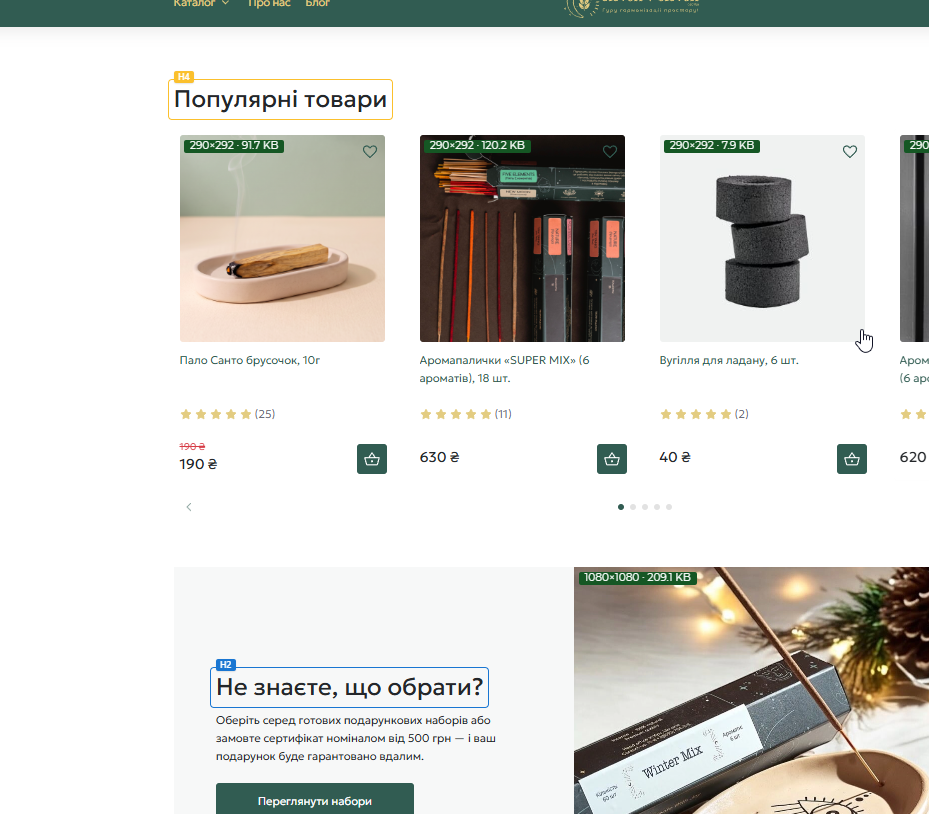Open the charcoal discs product image
The width and height of the screenshot is (929, 814).
[762, 238]
